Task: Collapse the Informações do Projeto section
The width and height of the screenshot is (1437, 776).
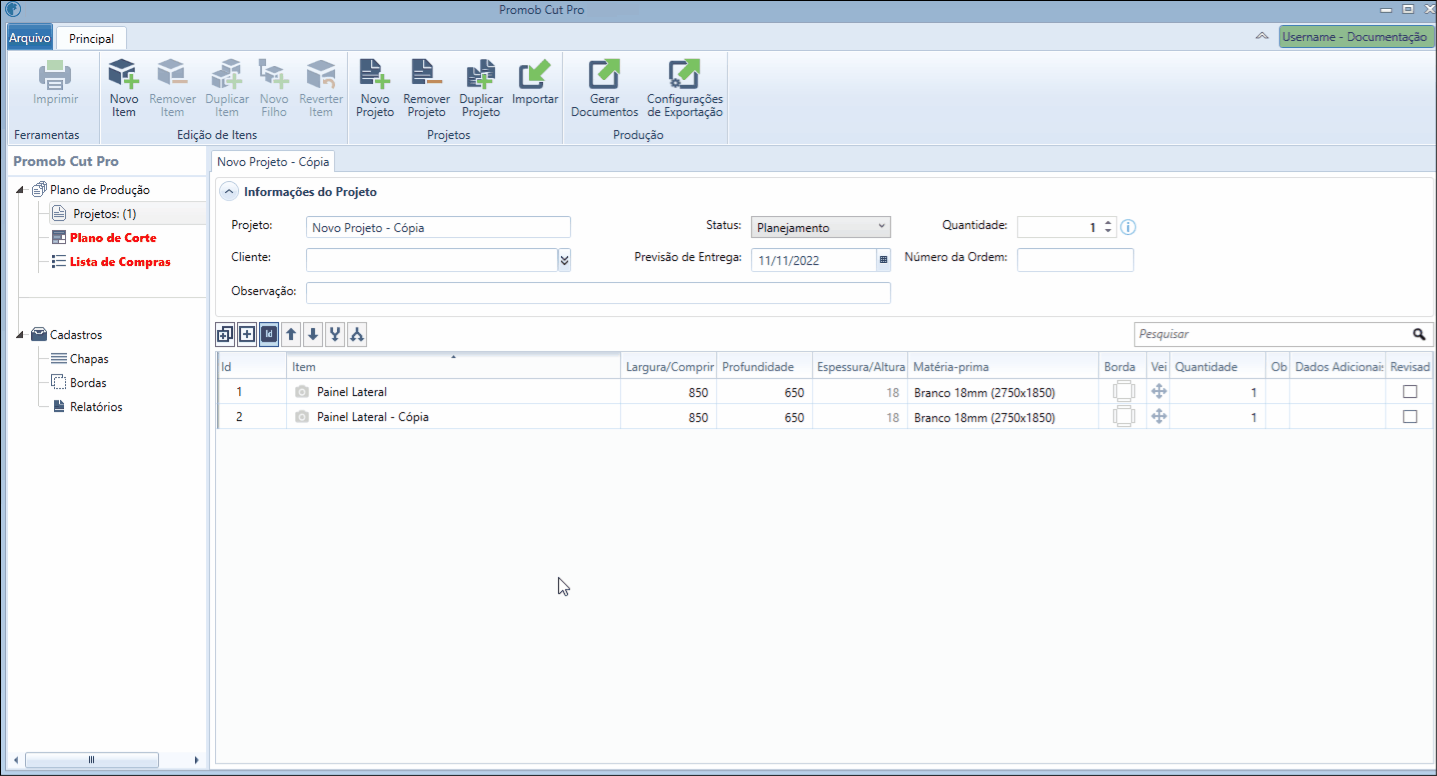Action: pyautogui.click(x=229, y=192)
